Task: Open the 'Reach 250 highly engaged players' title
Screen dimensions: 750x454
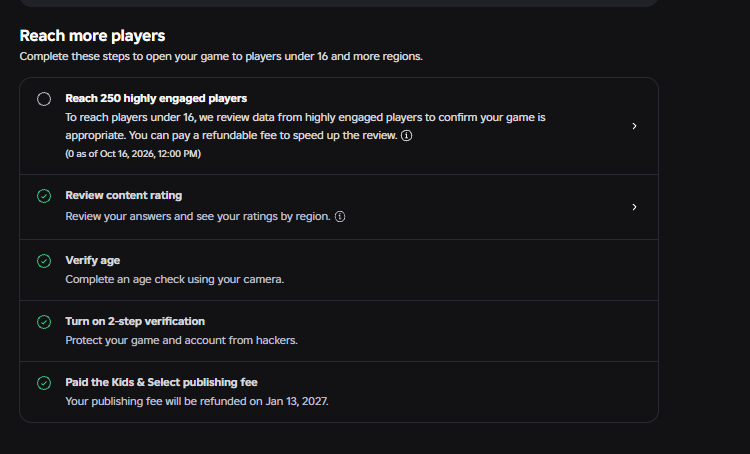Action: 156,99
